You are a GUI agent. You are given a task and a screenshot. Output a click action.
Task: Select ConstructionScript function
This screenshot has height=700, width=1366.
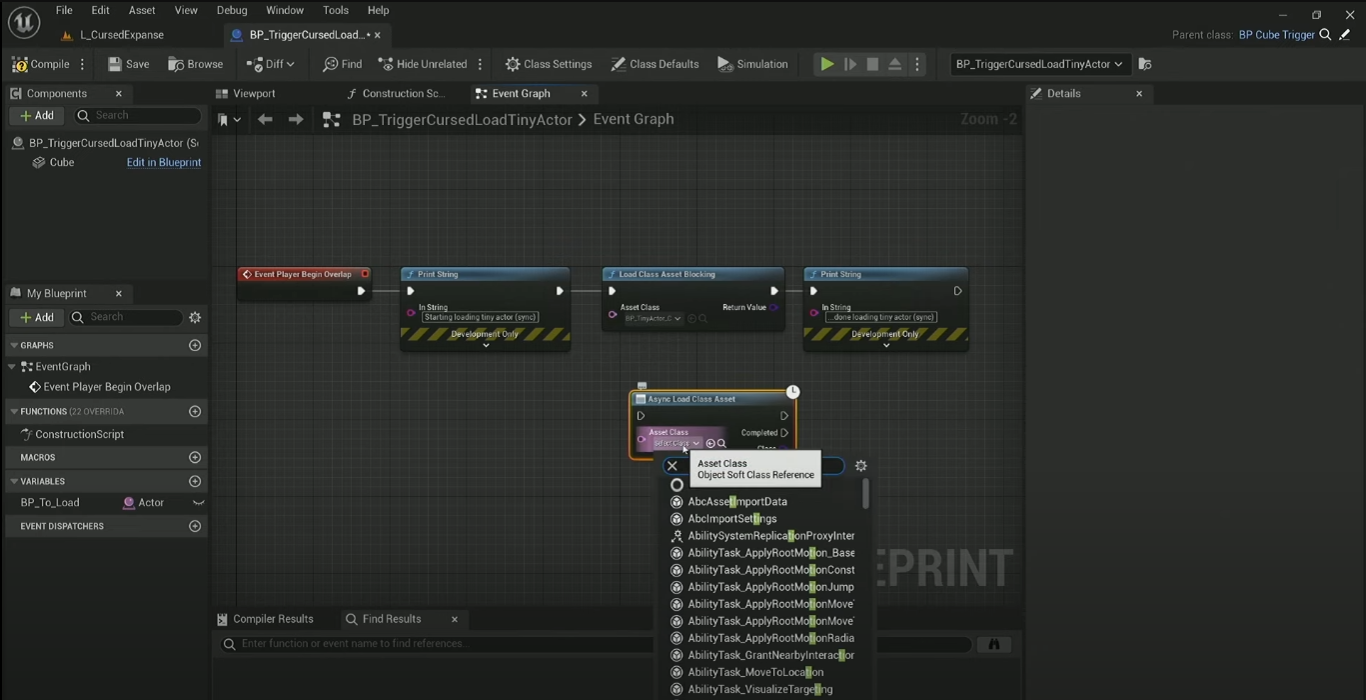[80, 434]
